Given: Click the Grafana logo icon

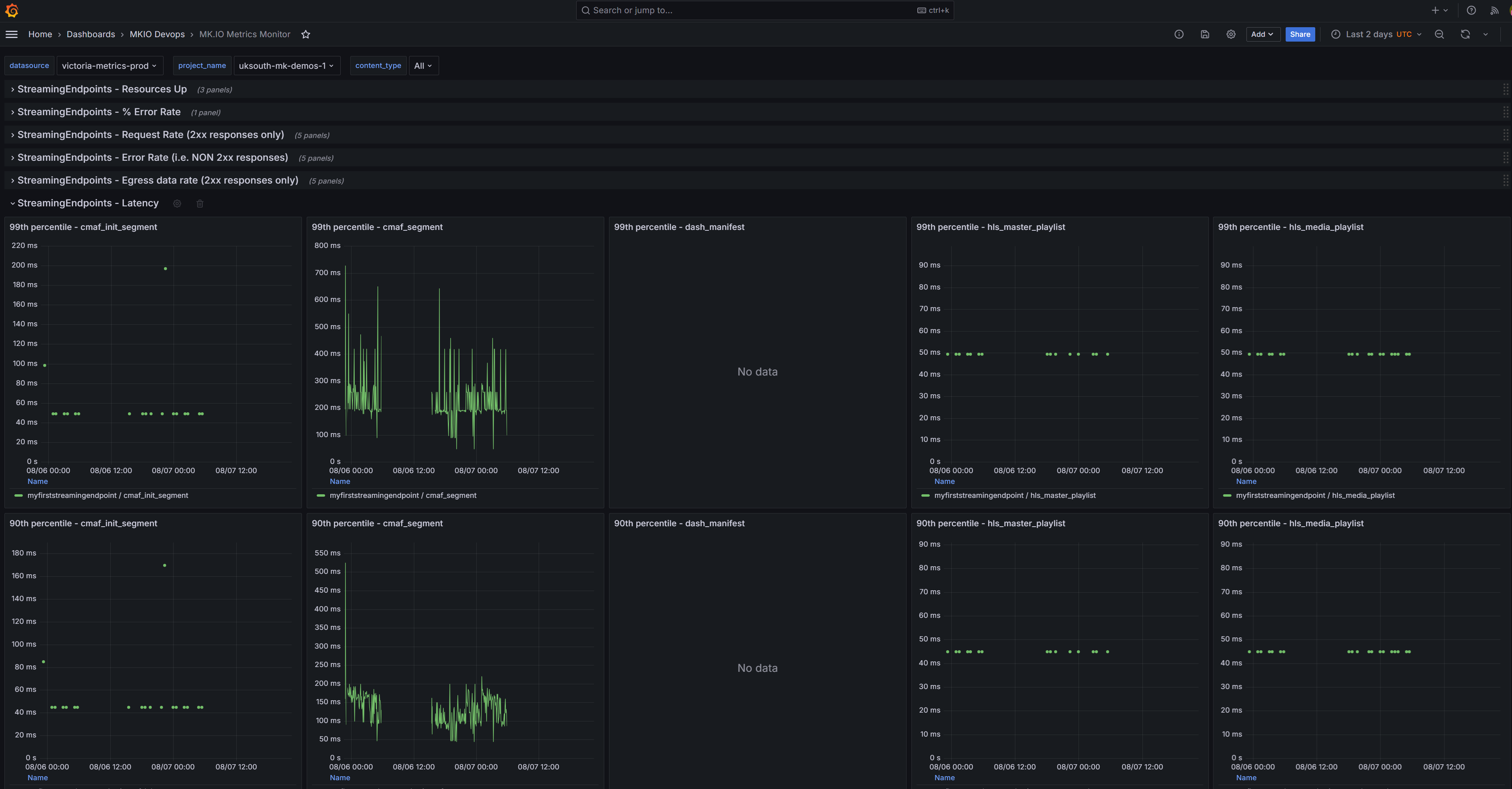Looking at the screenshot, I should pos(12,10).
